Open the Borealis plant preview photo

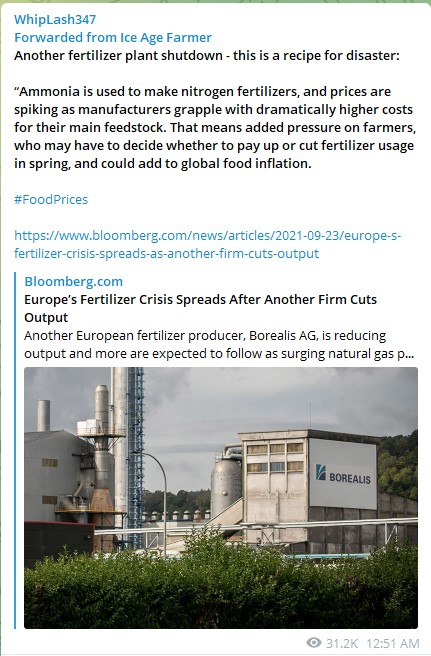[221, 498]
